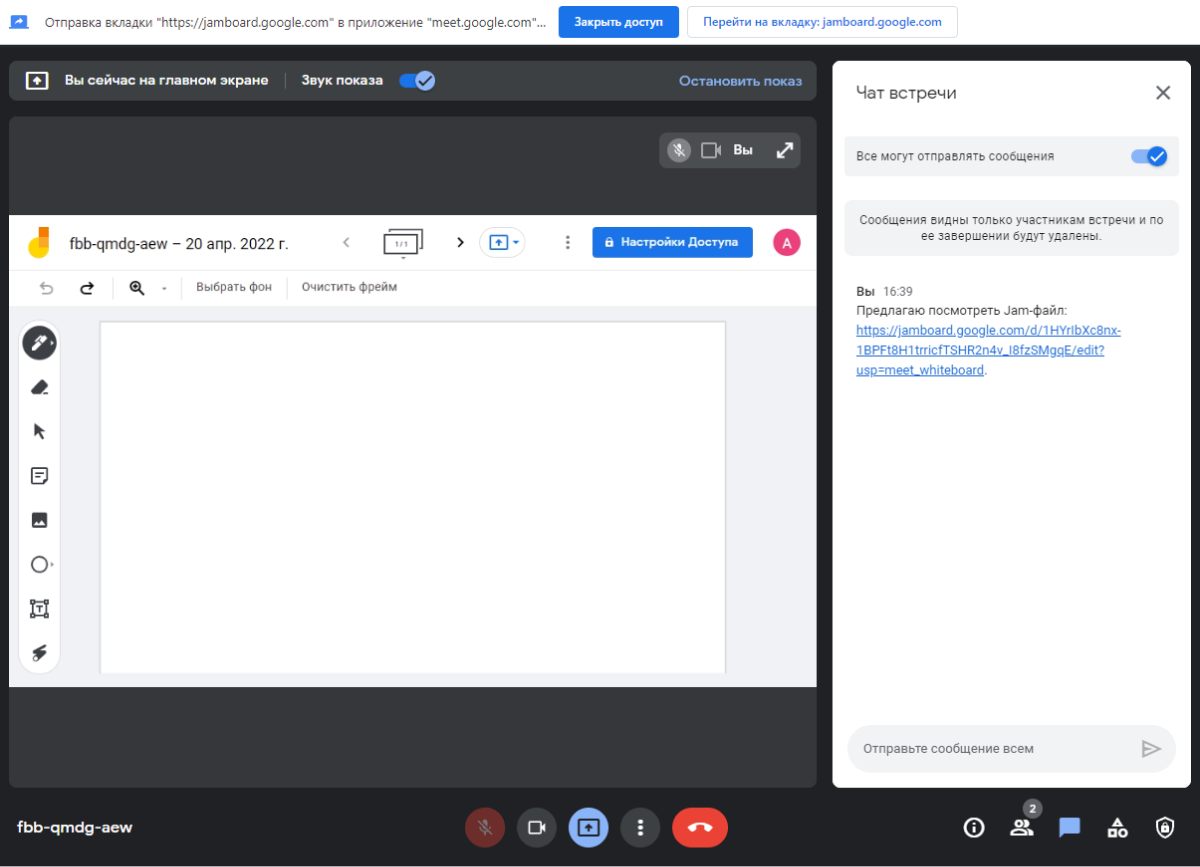1200x867 pixels.
Task: Click Закрыть доступ to stop sharing tab
Action: click(x=619, y=22)
